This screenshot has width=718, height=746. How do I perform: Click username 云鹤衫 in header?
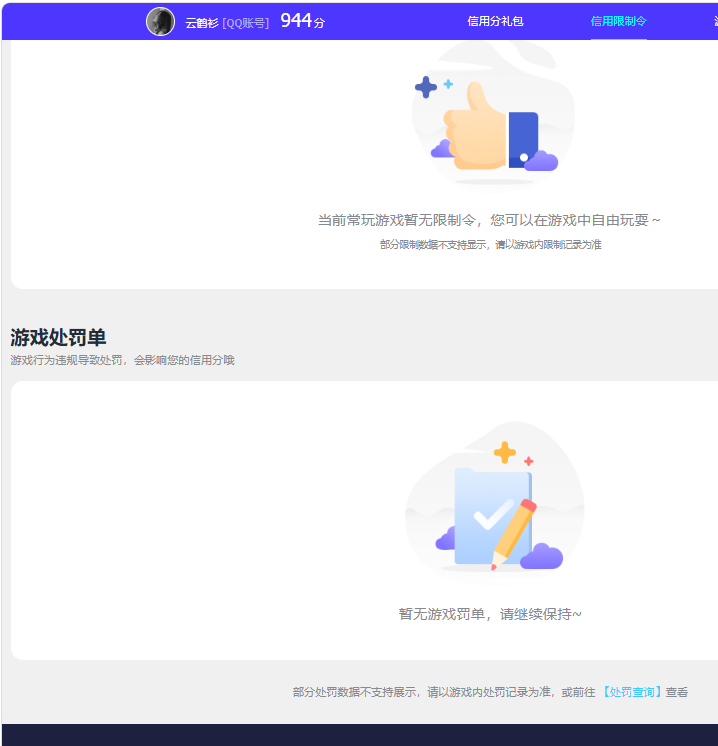[x=202, y=23]
